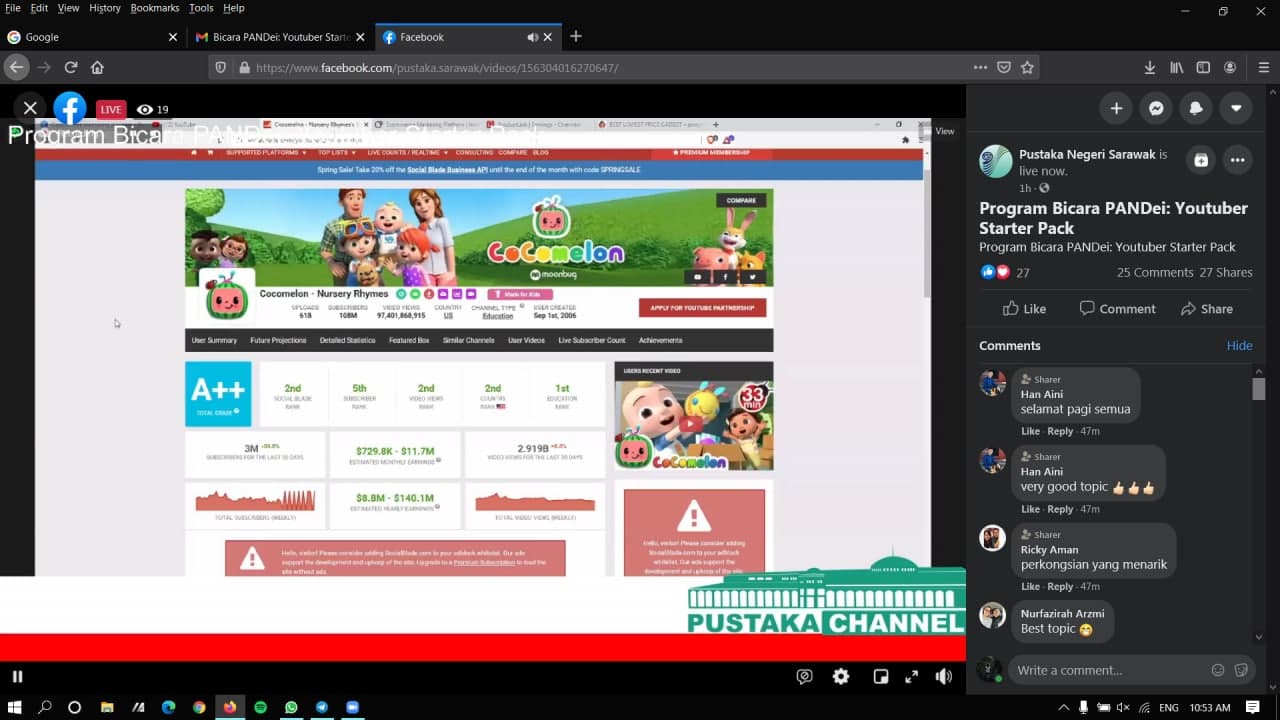This screenshot has height=720, width=1280.
Task: Click the Like button on post
Action: [1024, 308]
